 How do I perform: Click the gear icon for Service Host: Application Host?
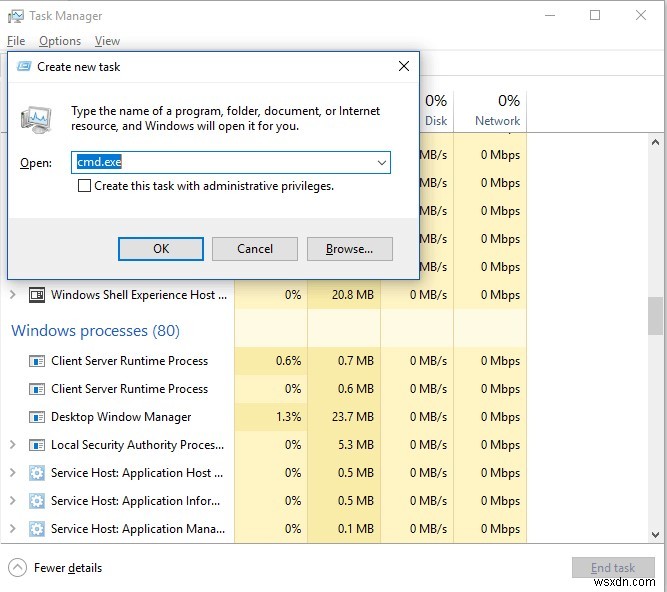tap(37, 473)
